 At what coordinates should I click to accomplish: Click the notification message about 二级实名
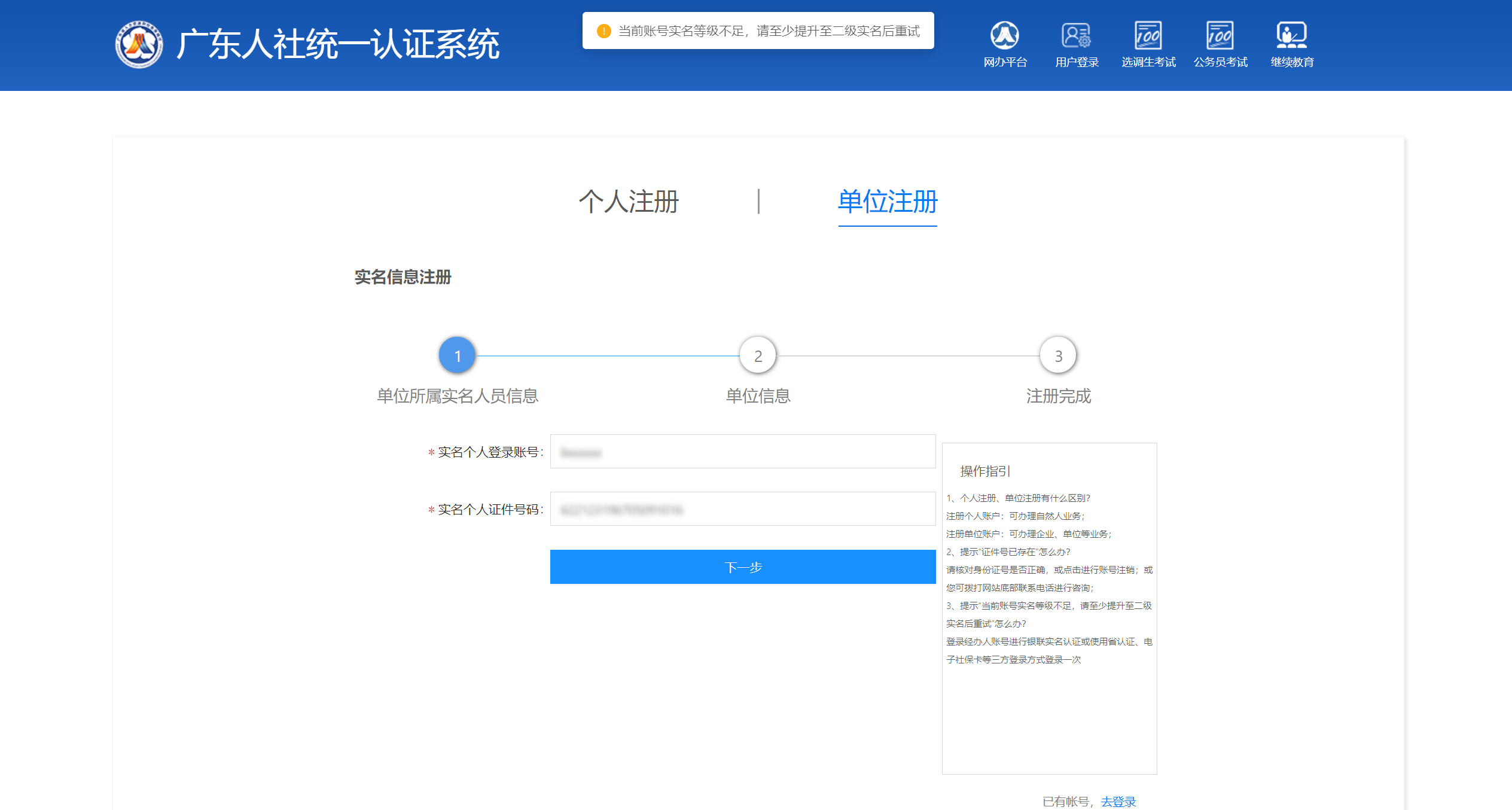[769, 31]
